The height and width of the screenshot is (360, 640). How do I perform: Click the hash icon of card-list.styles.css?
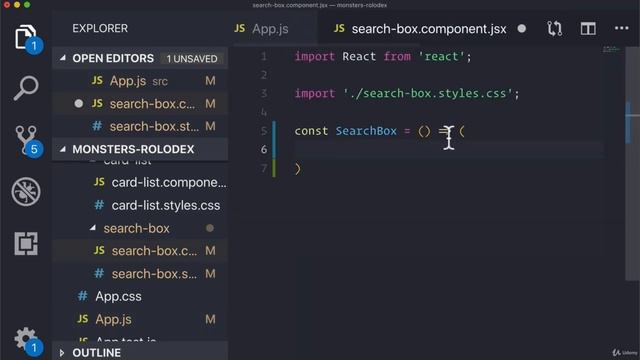click(99, 205)
